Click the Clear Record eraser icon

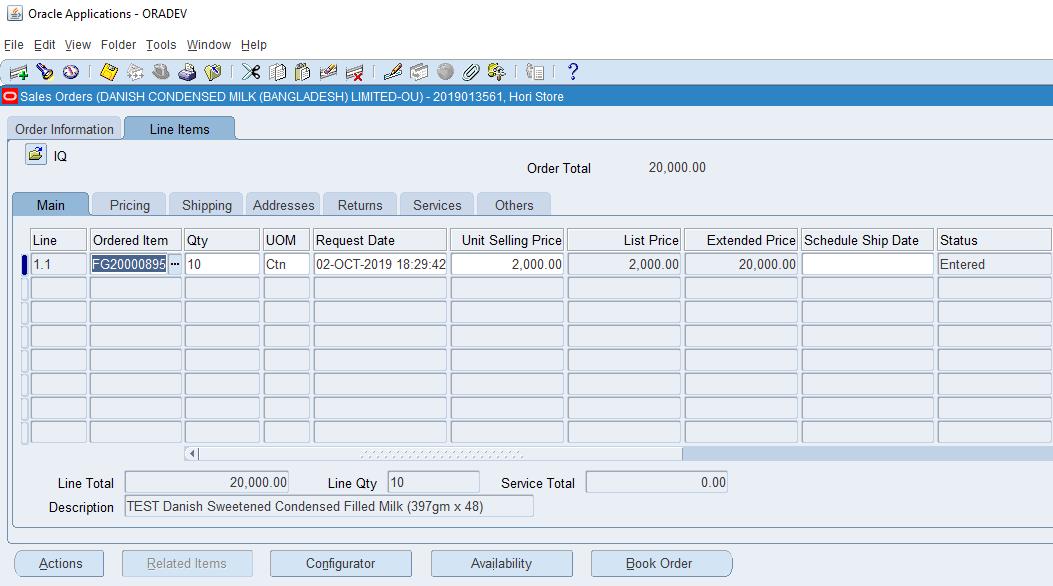tap(328, 72)
